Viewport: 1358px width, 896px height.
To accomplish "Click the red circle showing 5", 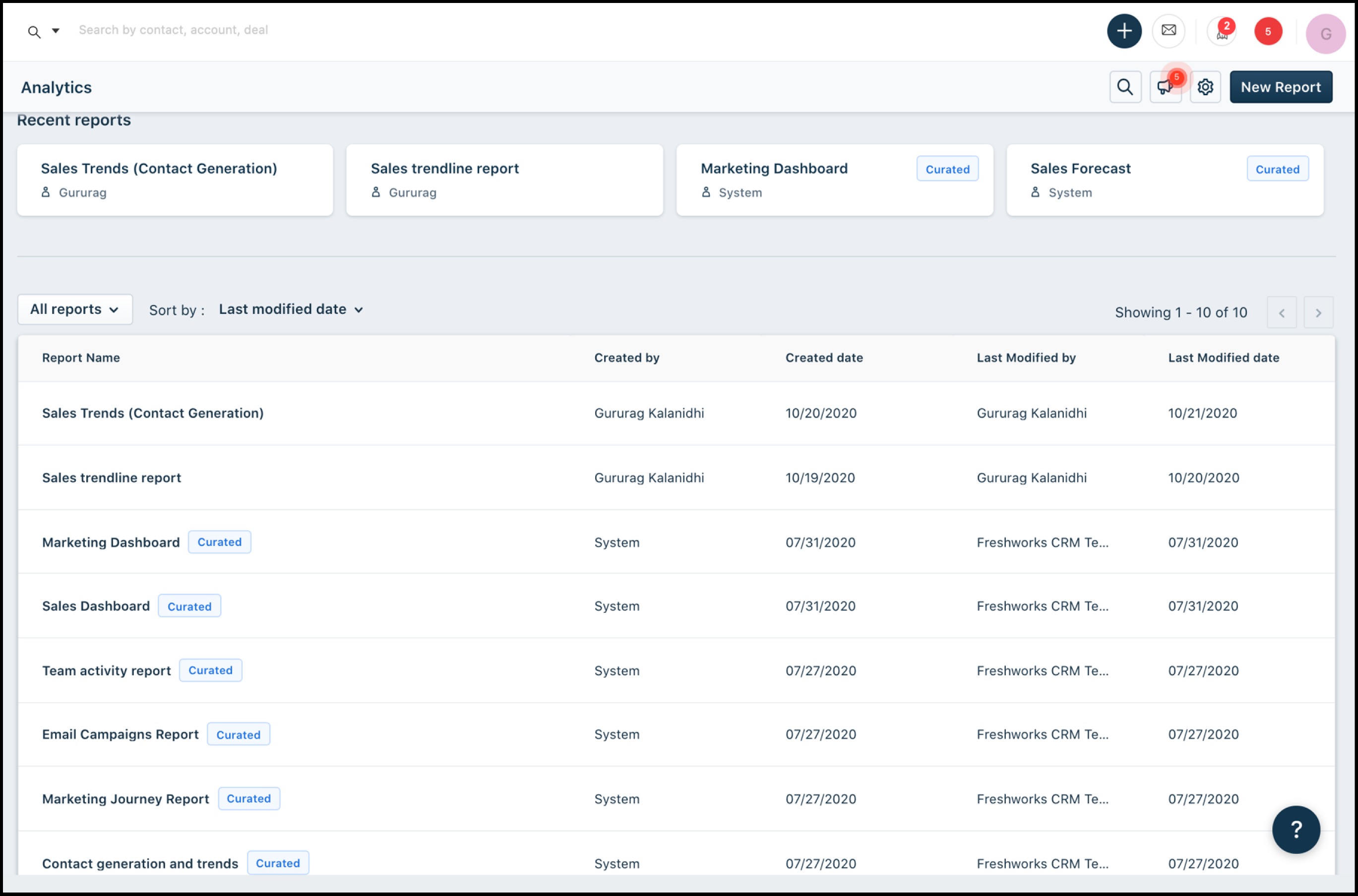I will pyautogui.click(x=1268, y=31).
